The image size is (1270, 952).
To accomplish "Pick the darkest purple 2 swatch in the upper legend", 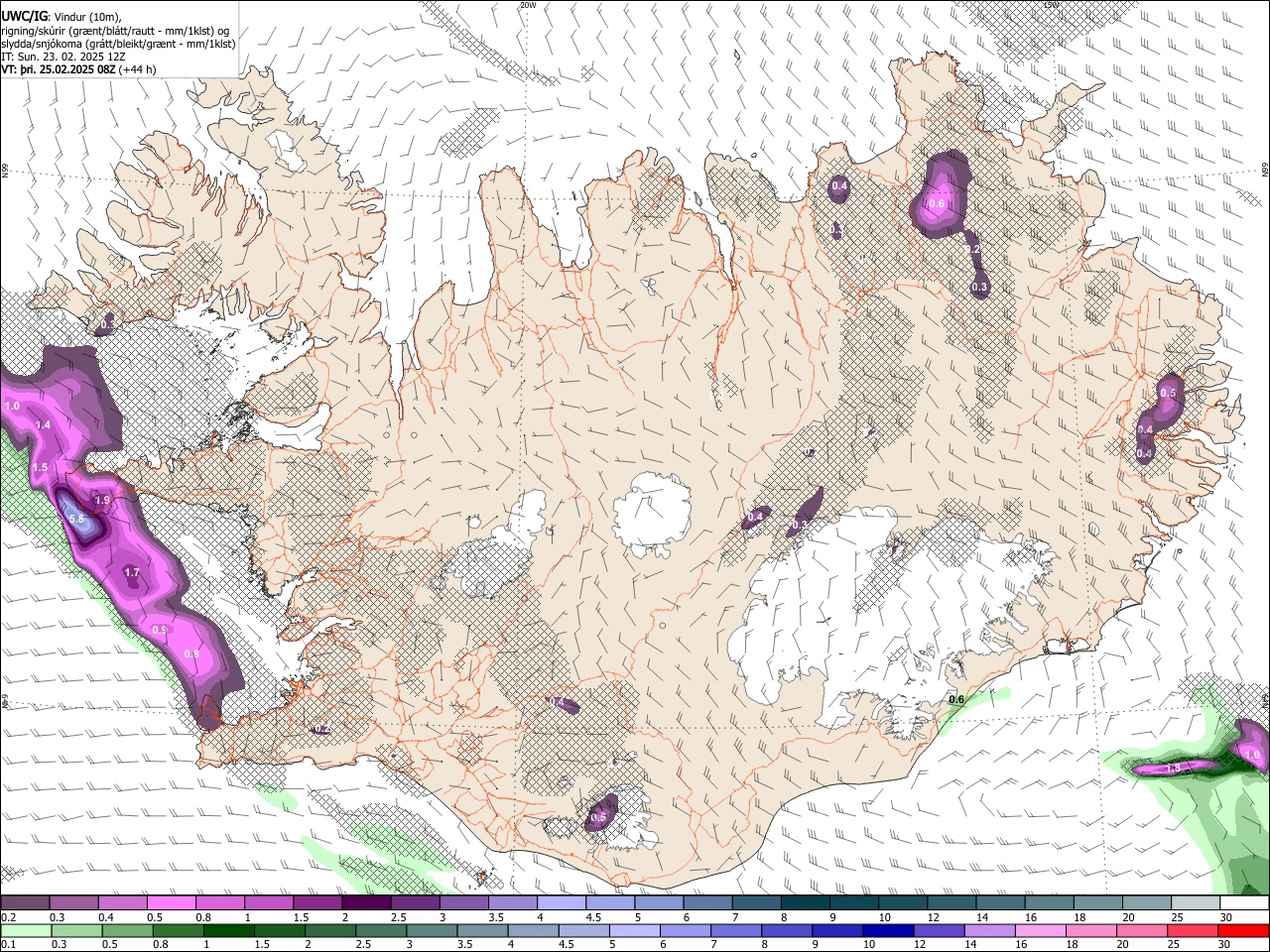I will pyautogui.click(x=366, y=902).
